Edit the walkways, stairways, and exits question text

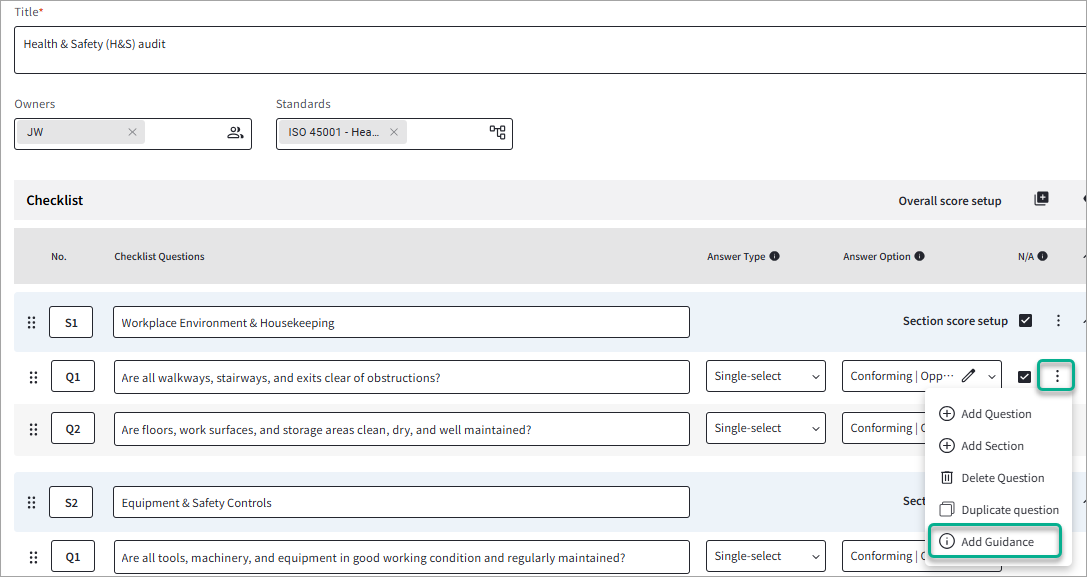coord(401,377)
